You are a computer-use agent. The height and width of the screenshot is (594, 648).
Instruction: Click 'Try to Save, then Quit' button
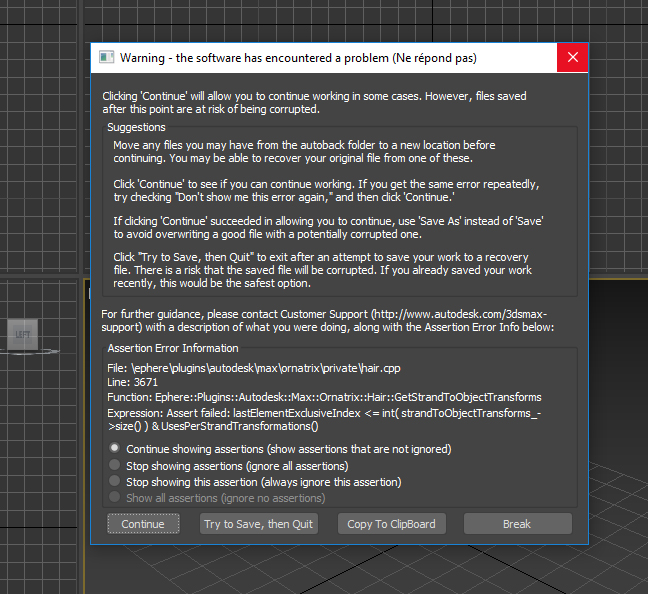259,524
